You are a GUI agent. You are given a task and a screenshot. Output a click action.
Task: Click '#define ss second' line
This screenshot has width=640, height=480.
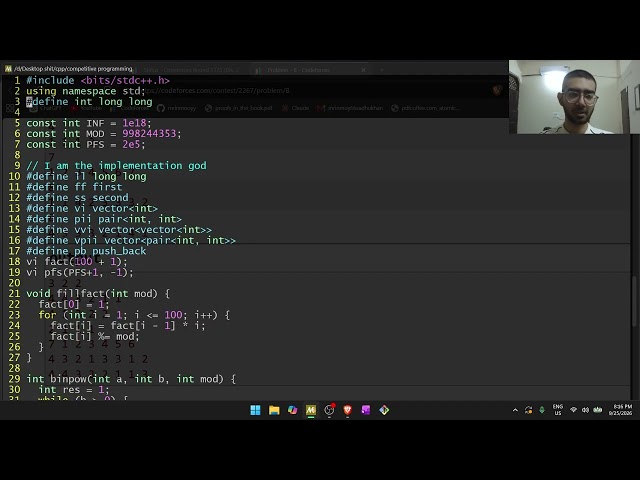[x=77, y=198]
